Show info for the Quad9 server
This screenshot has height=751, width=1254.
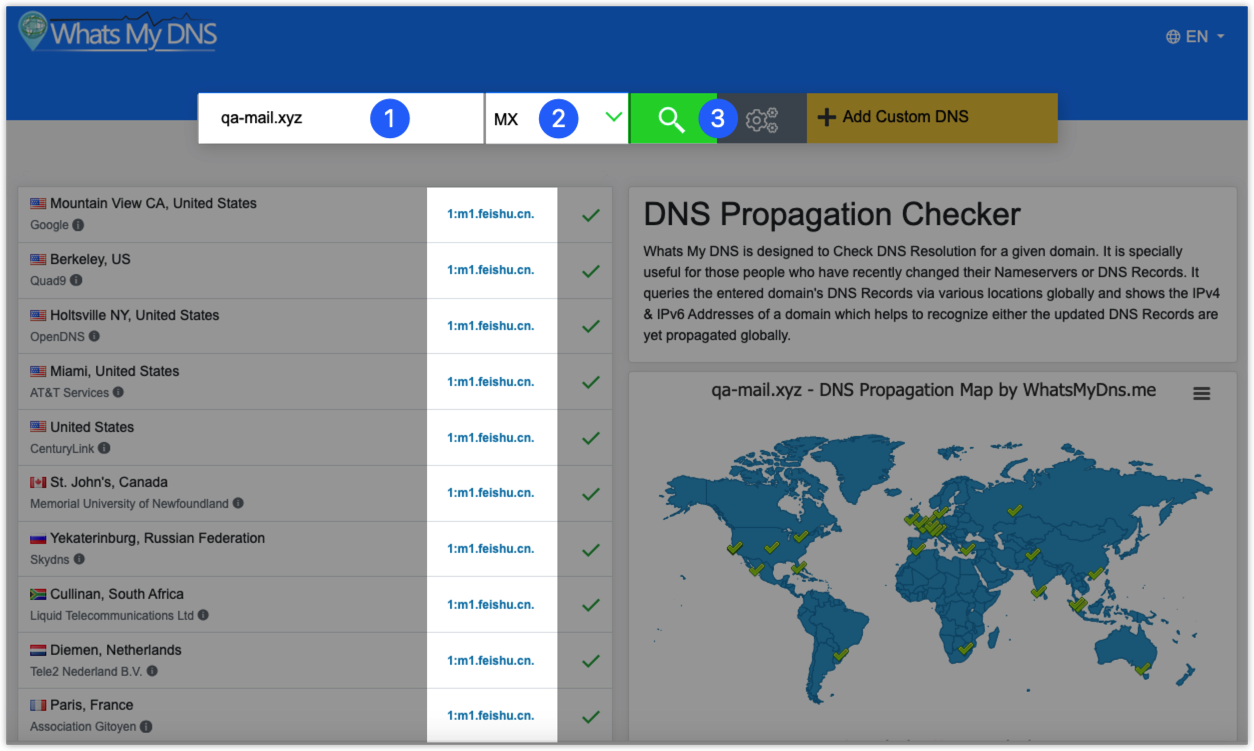(x=75, y=281)
